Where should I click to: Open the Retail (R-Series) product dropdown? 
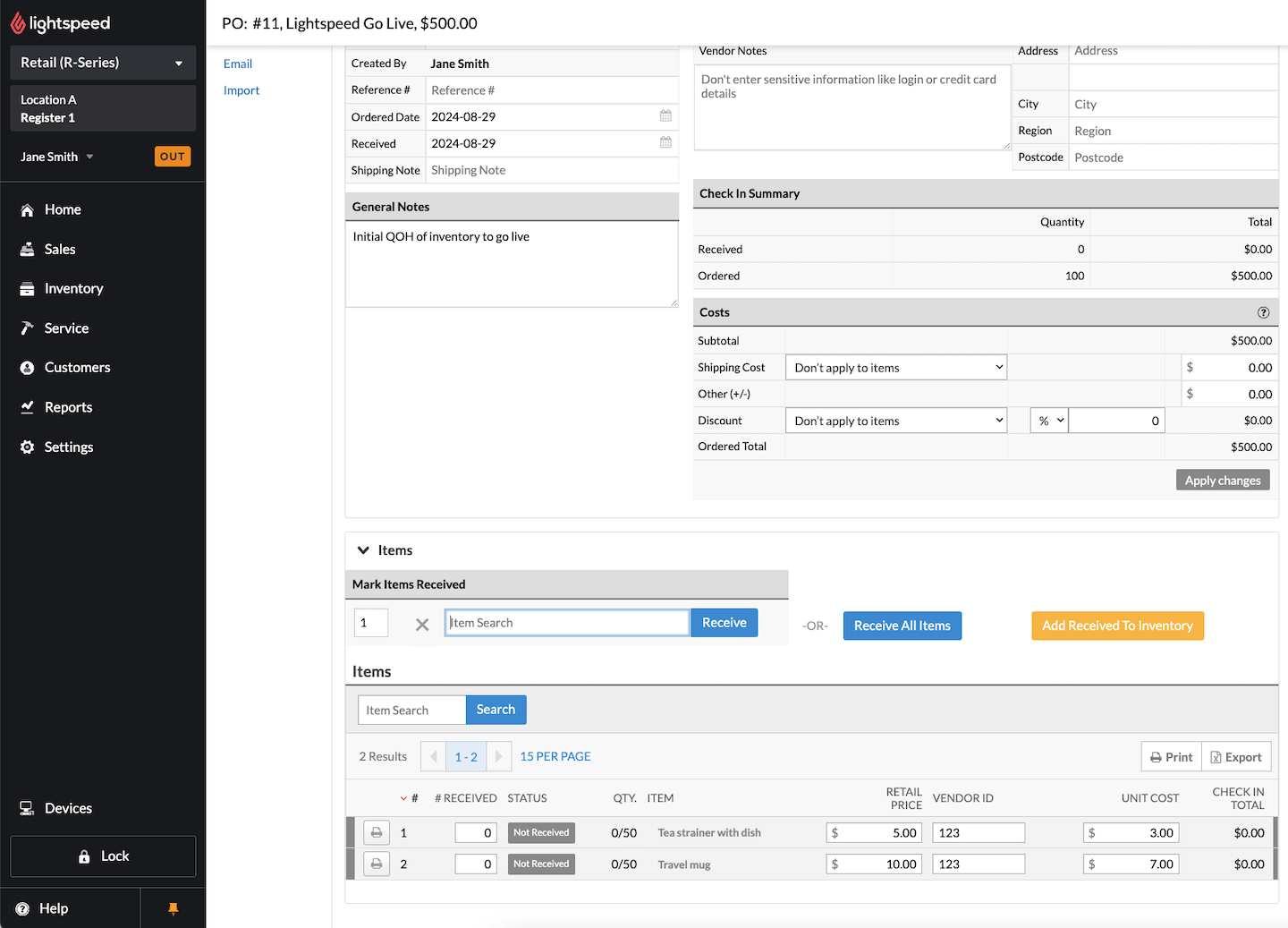pos(103,63)
